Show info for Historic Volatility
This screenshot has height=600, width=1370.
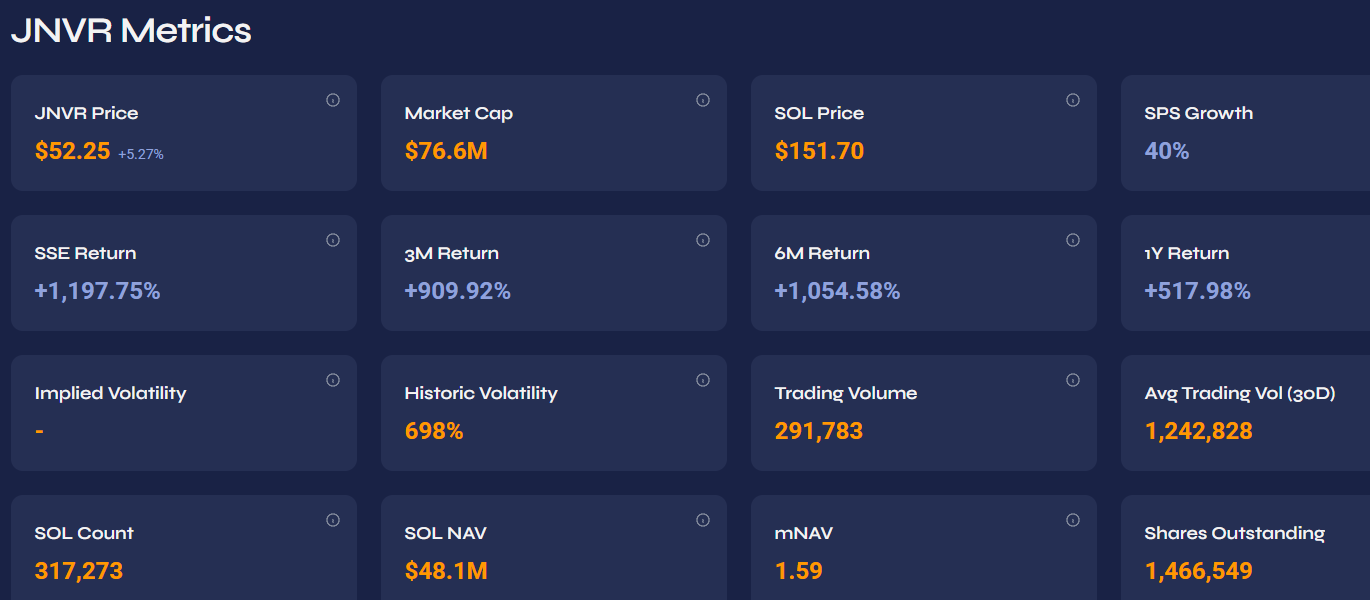[x=703, y=380]
